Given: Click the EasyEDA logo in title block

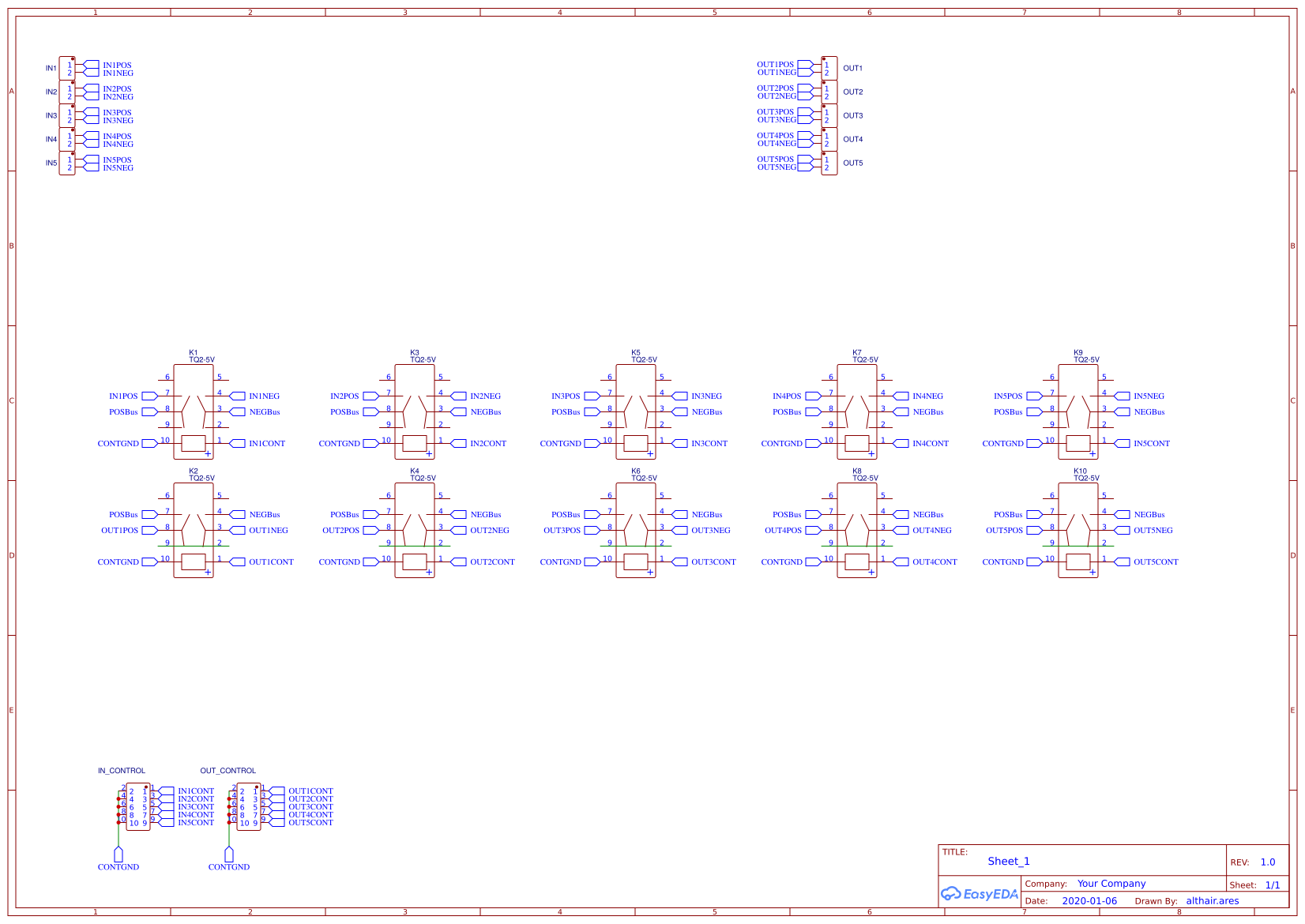Looking at the screenshot, I should (980, 894).
